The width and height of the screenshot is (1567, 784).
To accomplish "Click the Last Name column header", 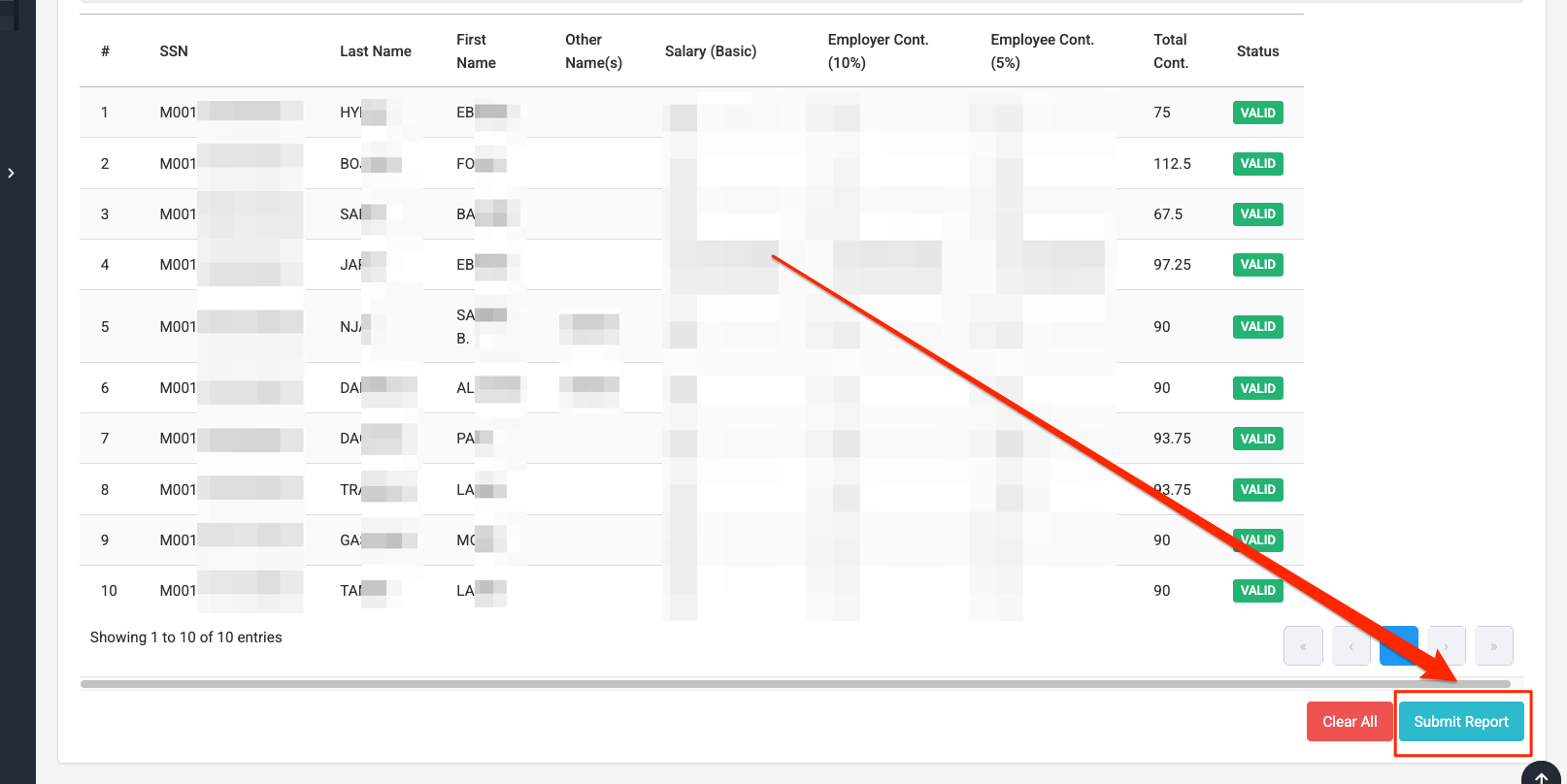I will (x=375, y=51).
